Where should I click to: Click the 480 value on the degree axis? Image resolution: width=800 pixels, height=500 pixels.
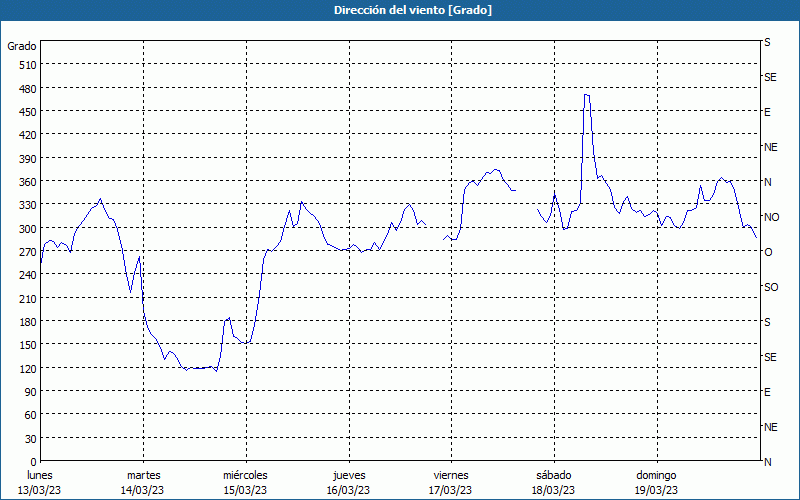tap(28, 88)
